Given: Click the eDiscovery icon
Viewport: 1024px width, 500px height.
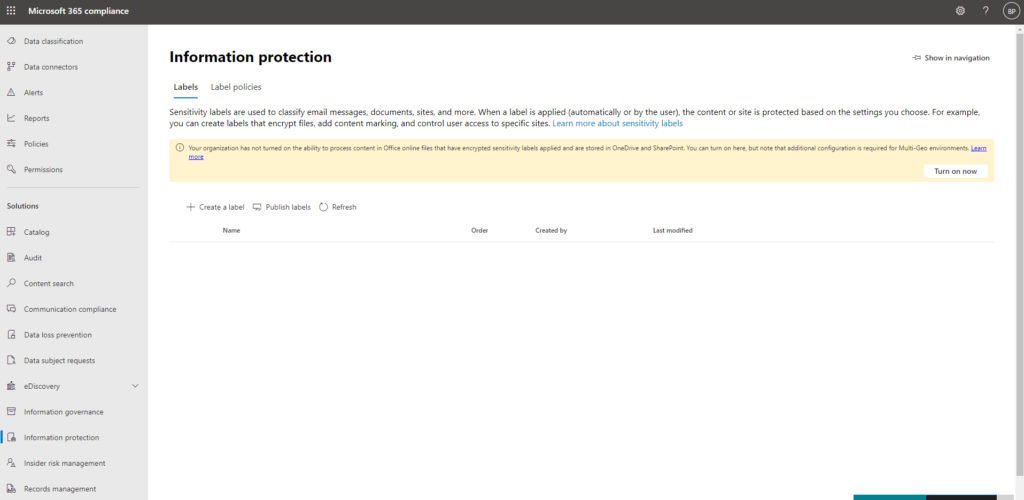Looking at the screenshot, I should pyautogui.click(x=10, y=386).
